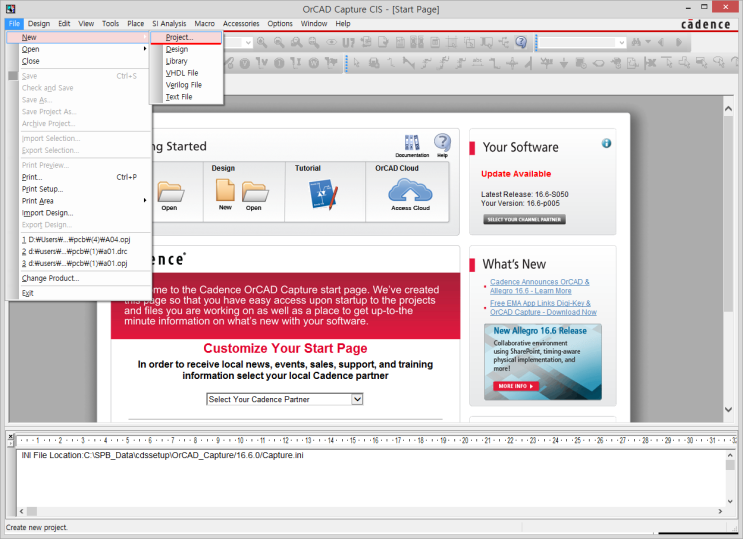Click the Power marker (W) probe icon
The image size is (743, 539).
[x=314, y=63]
